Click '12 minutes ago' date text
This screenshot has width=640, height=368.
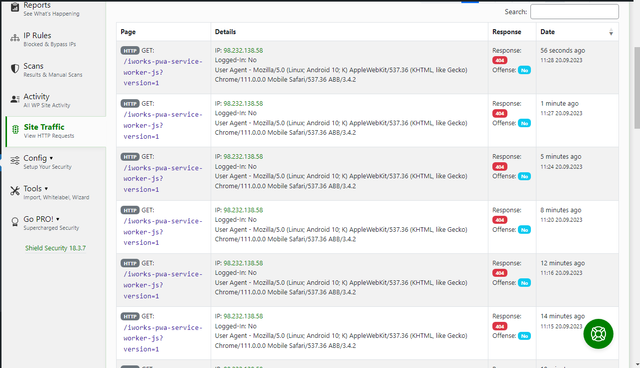tap(562, 263)
